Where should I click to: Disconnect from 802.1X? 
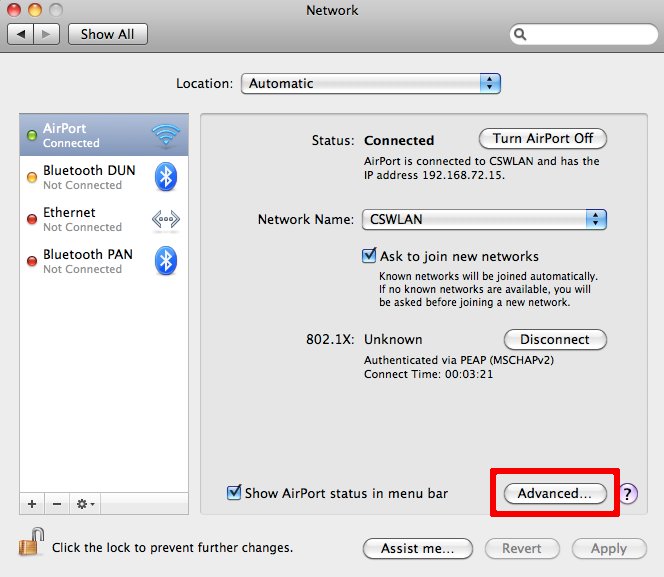click(x=555, y=340)
